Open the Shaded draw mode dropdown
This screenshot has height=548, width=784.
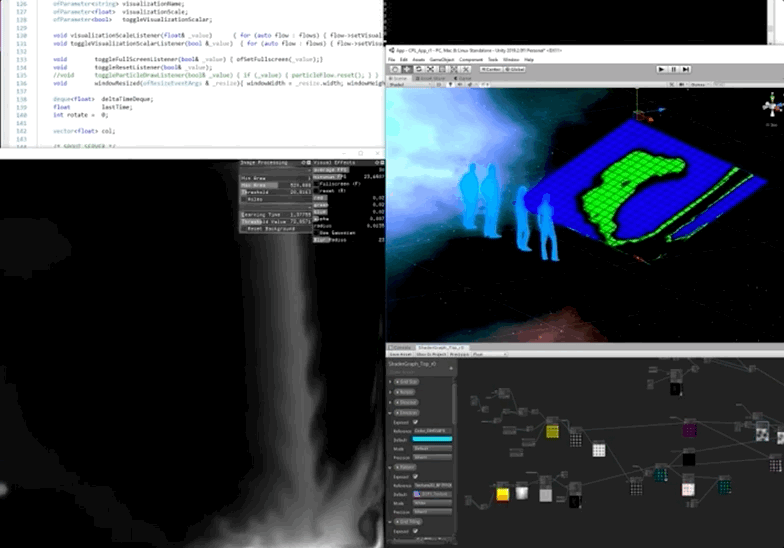(410, 85)
